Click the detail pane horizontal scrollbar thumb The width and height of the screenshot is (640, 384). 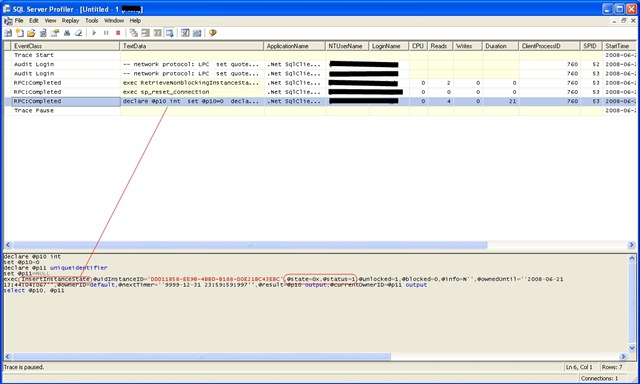click(x=202, y=357)
